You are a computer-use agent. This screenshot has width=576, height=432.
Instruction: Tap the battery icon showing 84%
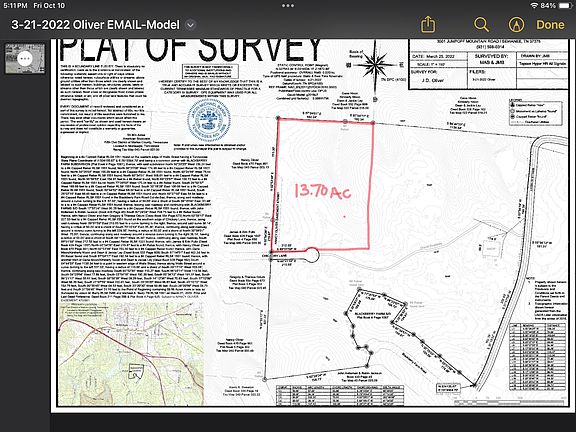(565, 6)
